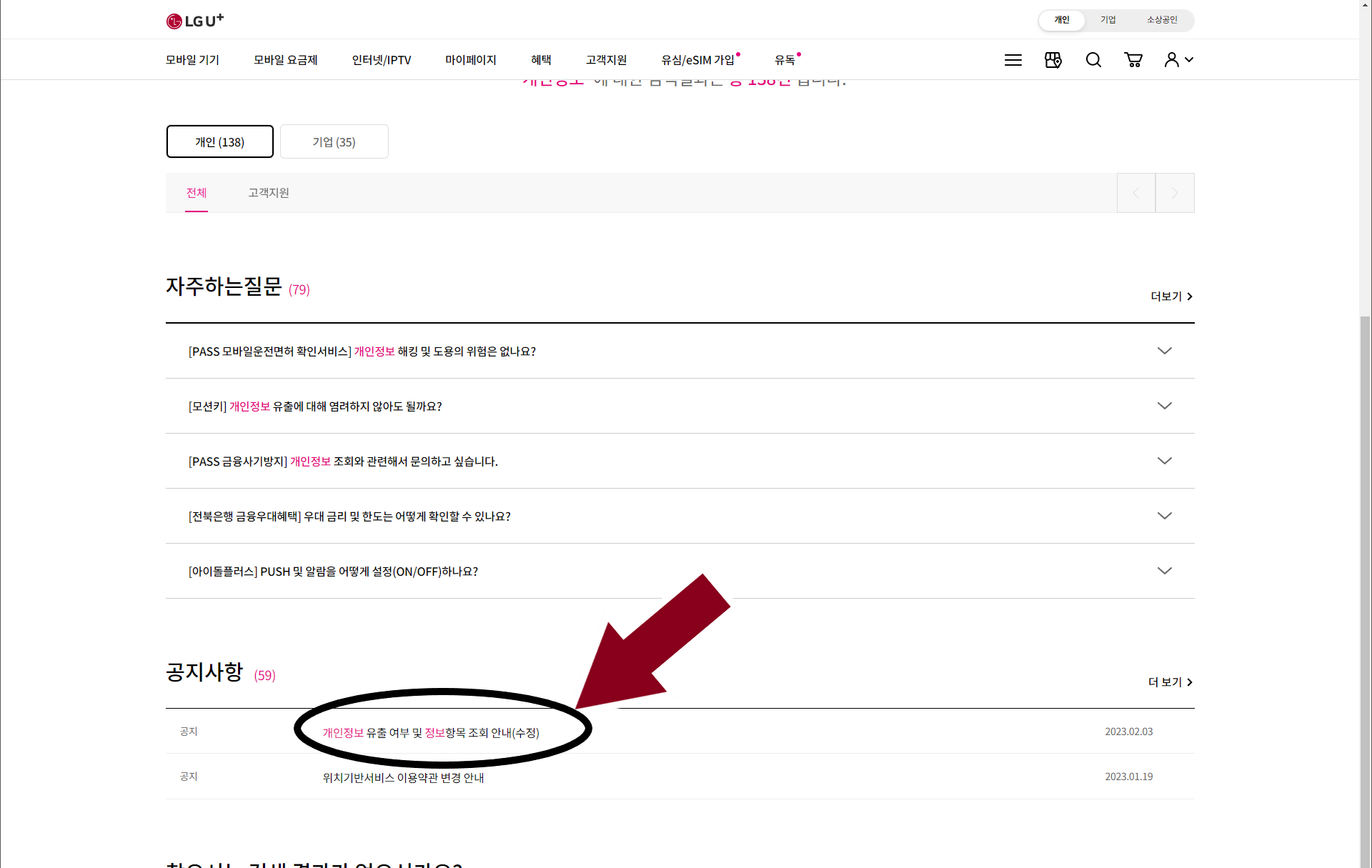Viewport: 1372px width, 868px height.
Task: Open notice 위치기반서비스 이용약관 변경 안내
Action: tap(403, 777)
